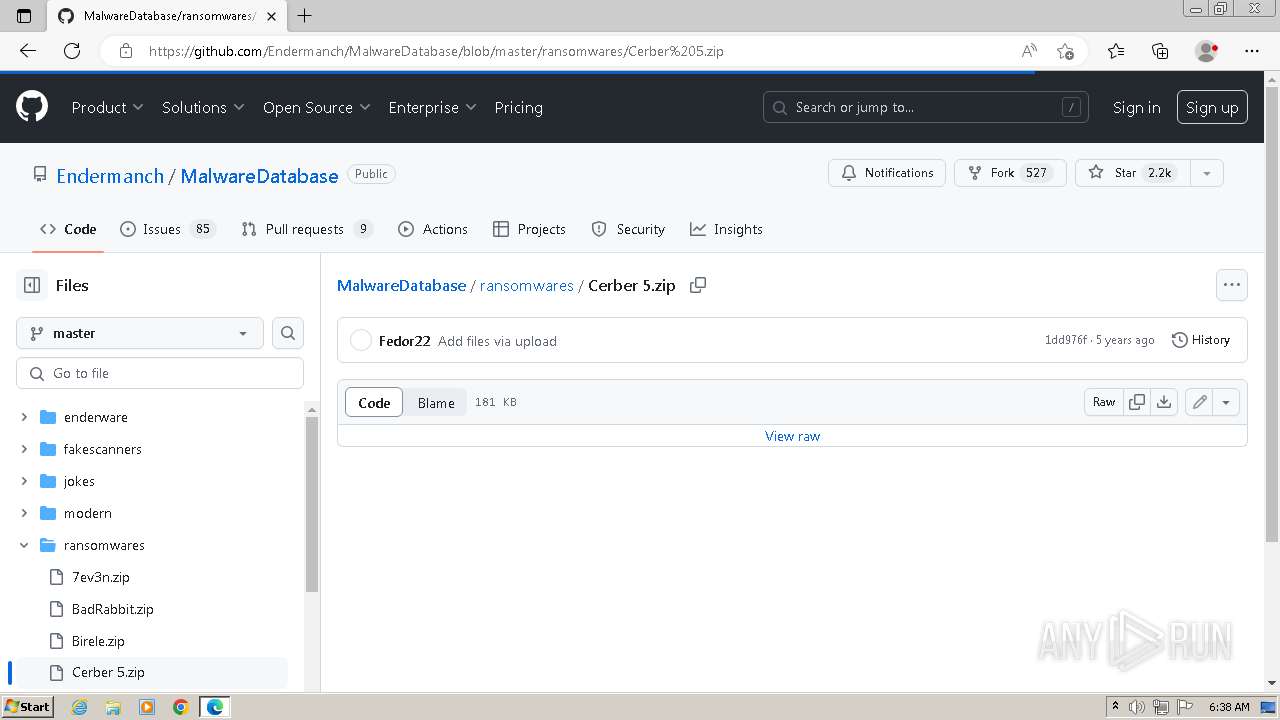Expand the jokes folder chevron
Screen dimensions: 1280x720
tap(24, 481)
